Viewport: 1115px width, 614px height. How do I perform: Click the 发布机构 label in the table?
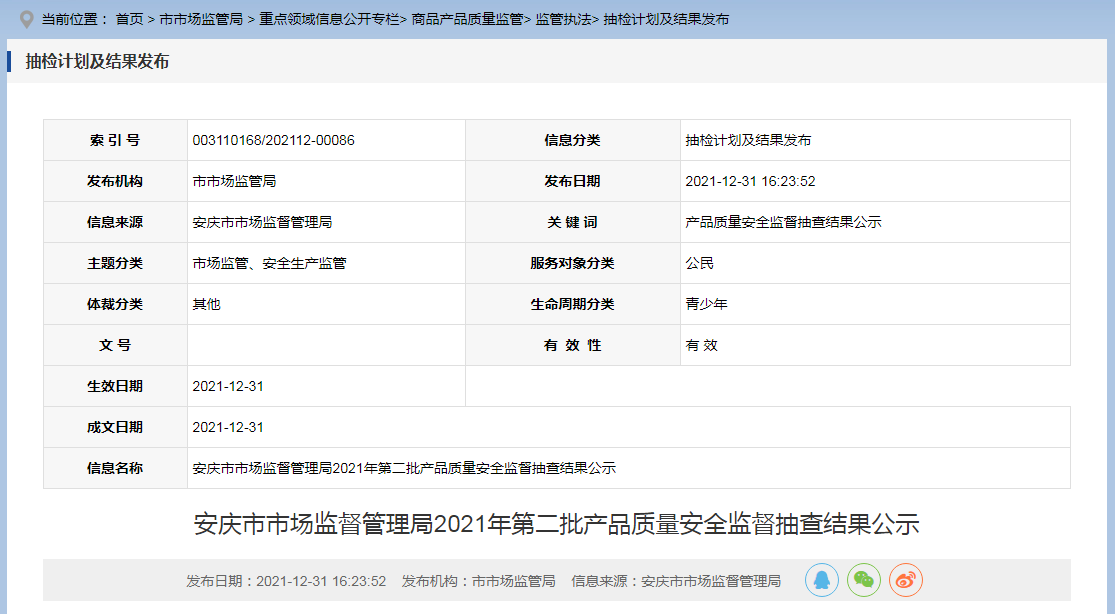pos(115,181)
